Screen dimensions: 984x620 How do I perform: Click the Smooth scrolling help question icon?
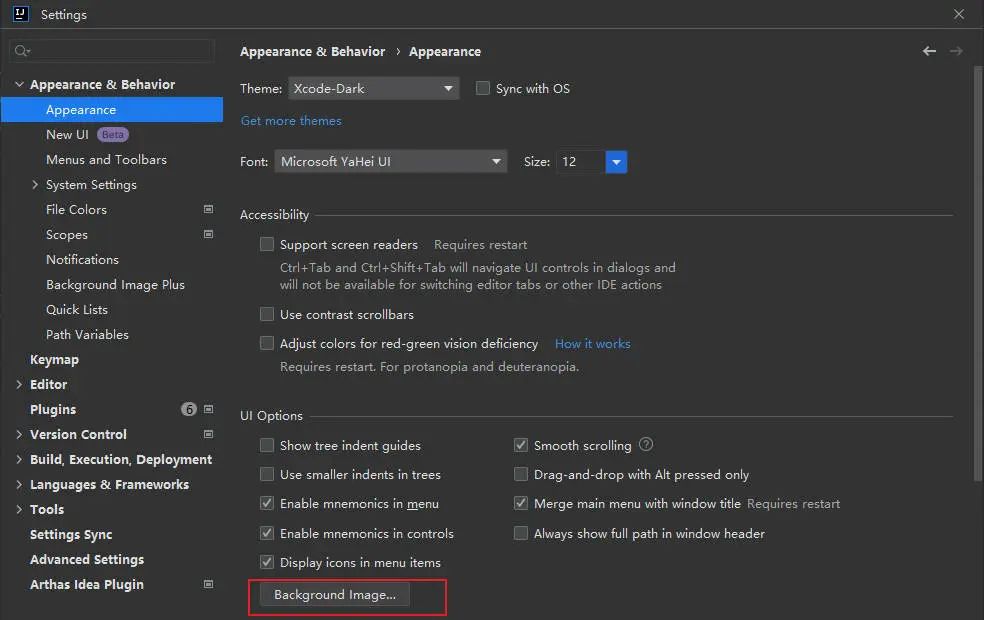646,445
